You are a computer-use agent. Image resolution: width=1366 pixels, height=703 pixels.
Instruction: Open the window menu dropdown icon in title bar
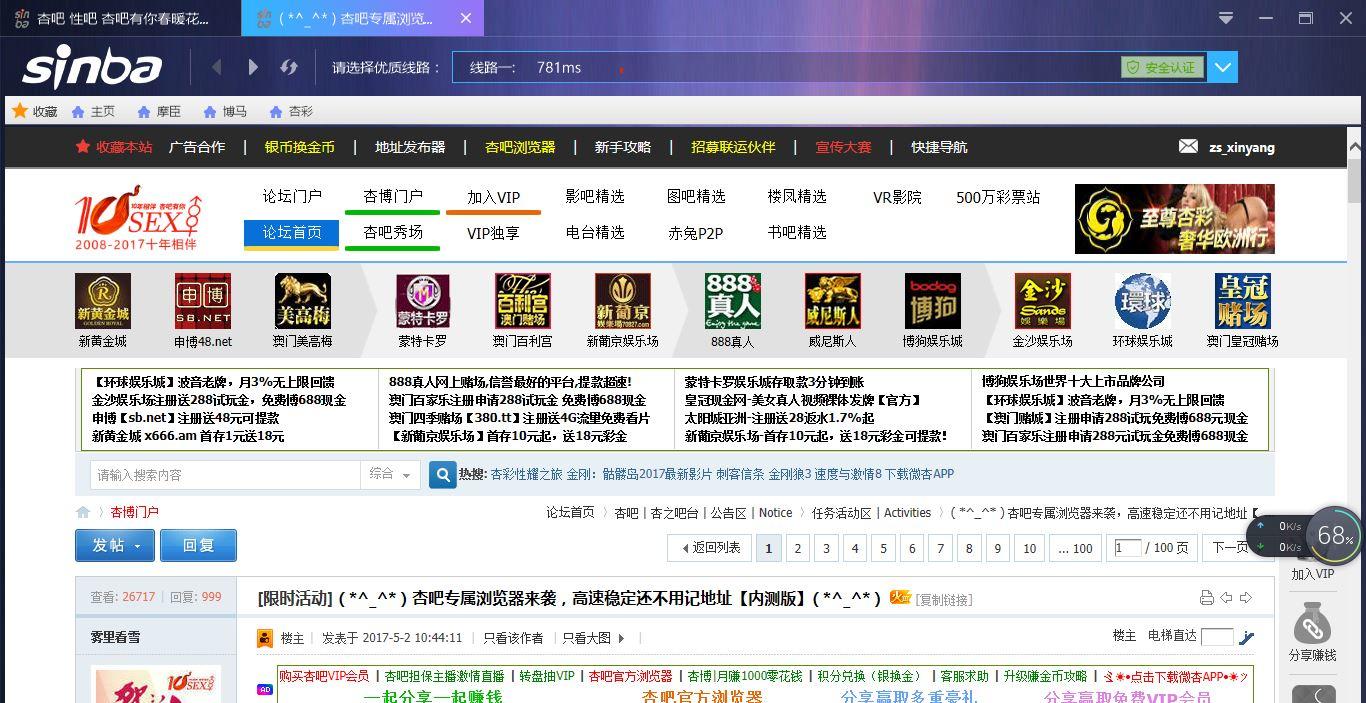coord(1226,18)
